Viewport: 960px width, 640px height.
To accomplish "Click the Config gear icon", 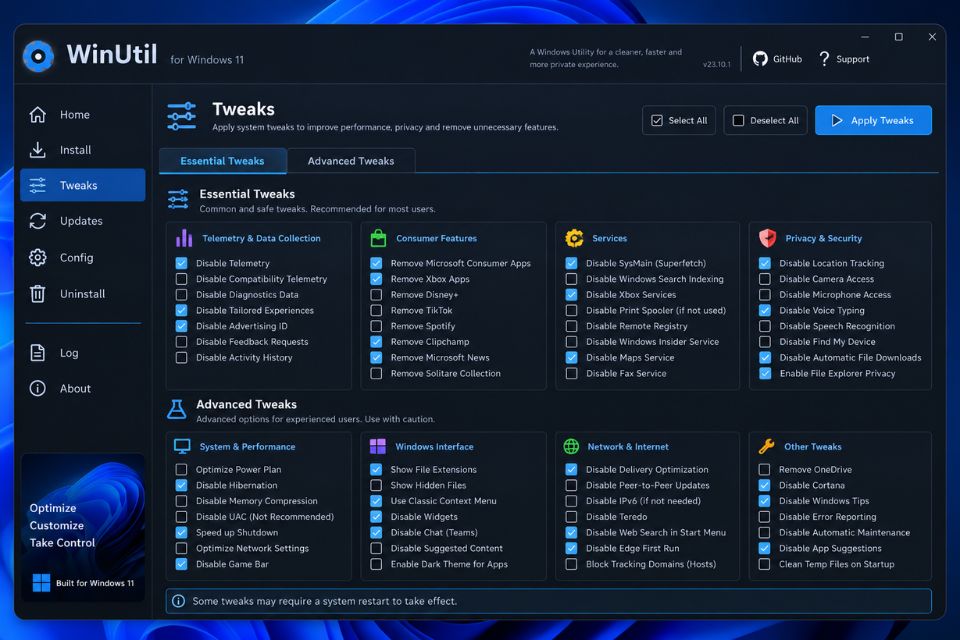I will 38,258.
